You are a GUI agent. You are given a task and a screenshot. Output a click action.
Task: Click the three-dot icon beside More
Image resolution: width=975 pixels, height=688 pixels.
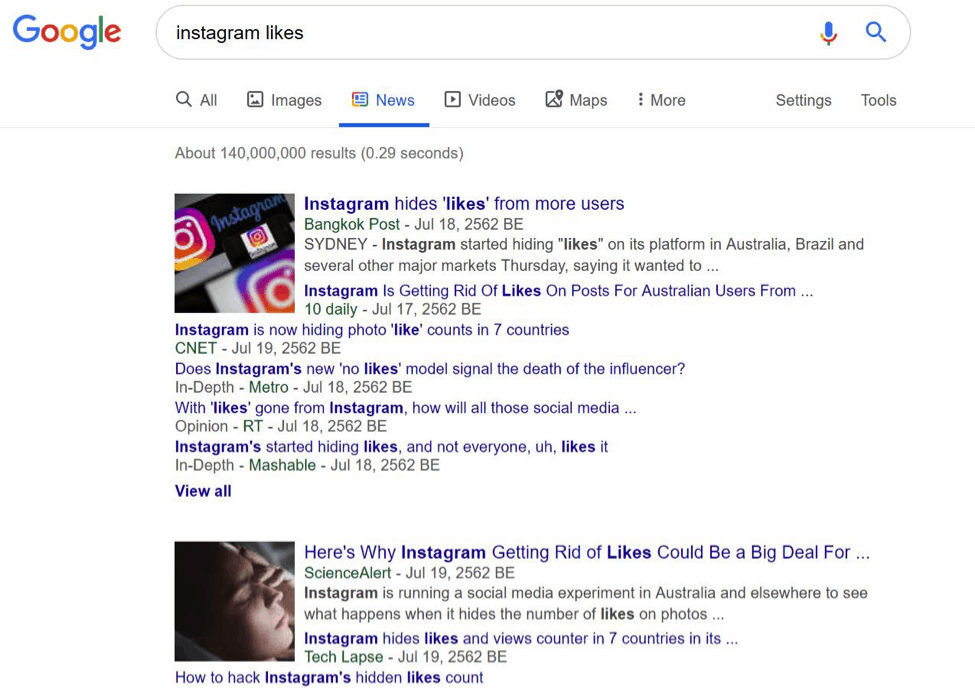[x=640, y=100]
